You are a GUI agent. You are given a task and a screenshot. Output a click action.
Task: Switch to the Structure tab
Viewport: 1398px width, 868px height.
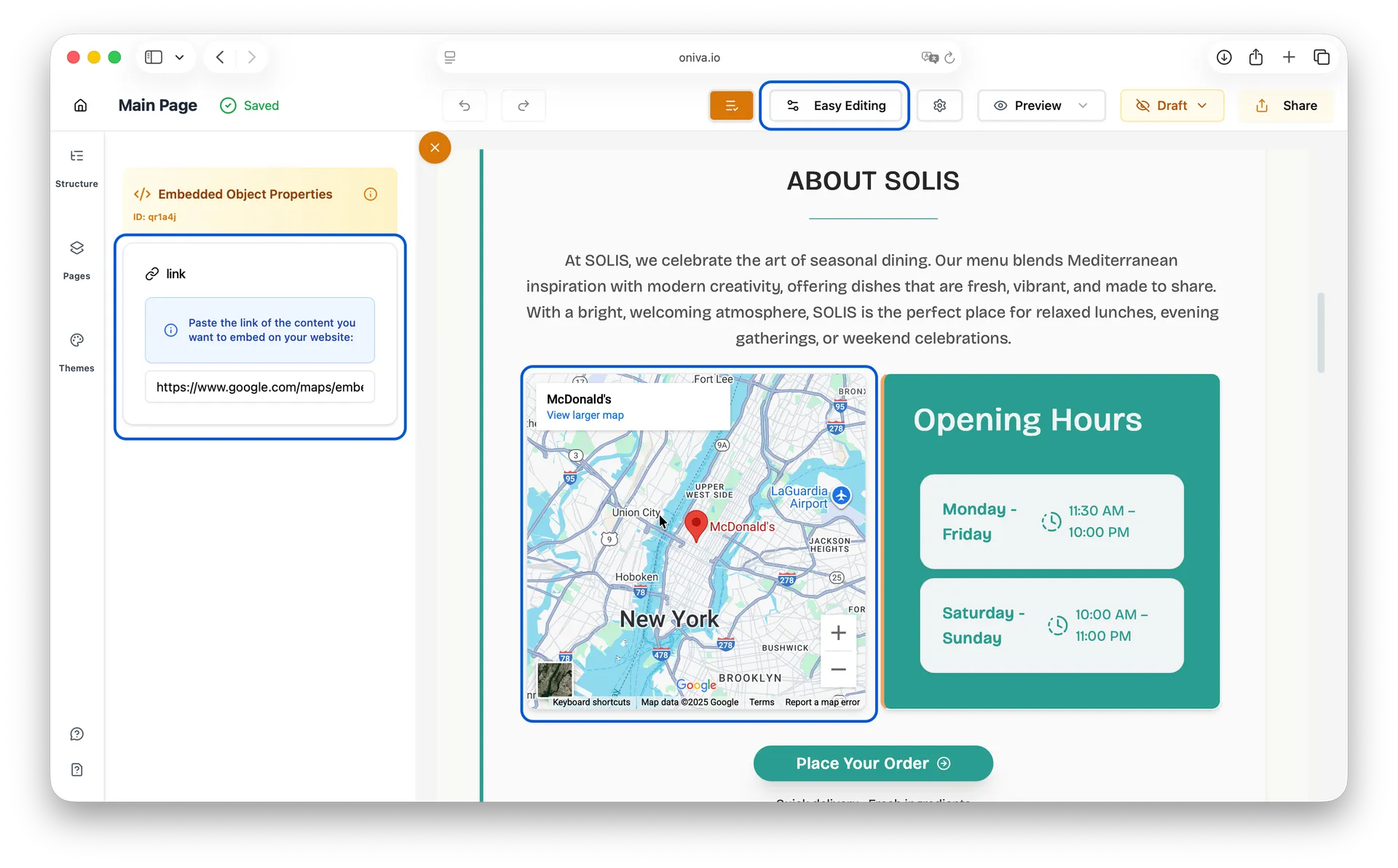coord(76,167)
